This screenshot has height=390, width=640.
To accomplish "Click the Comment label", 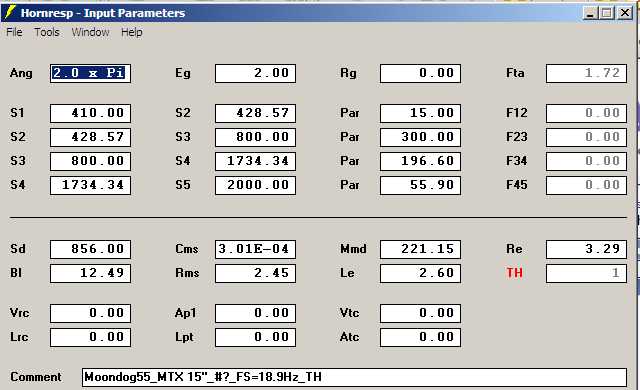I will point(36,377).
